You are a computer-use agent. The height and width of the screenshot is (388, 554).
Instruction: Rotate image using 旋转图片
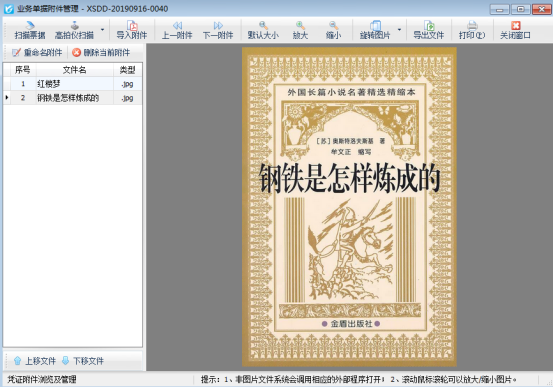tap(375, 30)
